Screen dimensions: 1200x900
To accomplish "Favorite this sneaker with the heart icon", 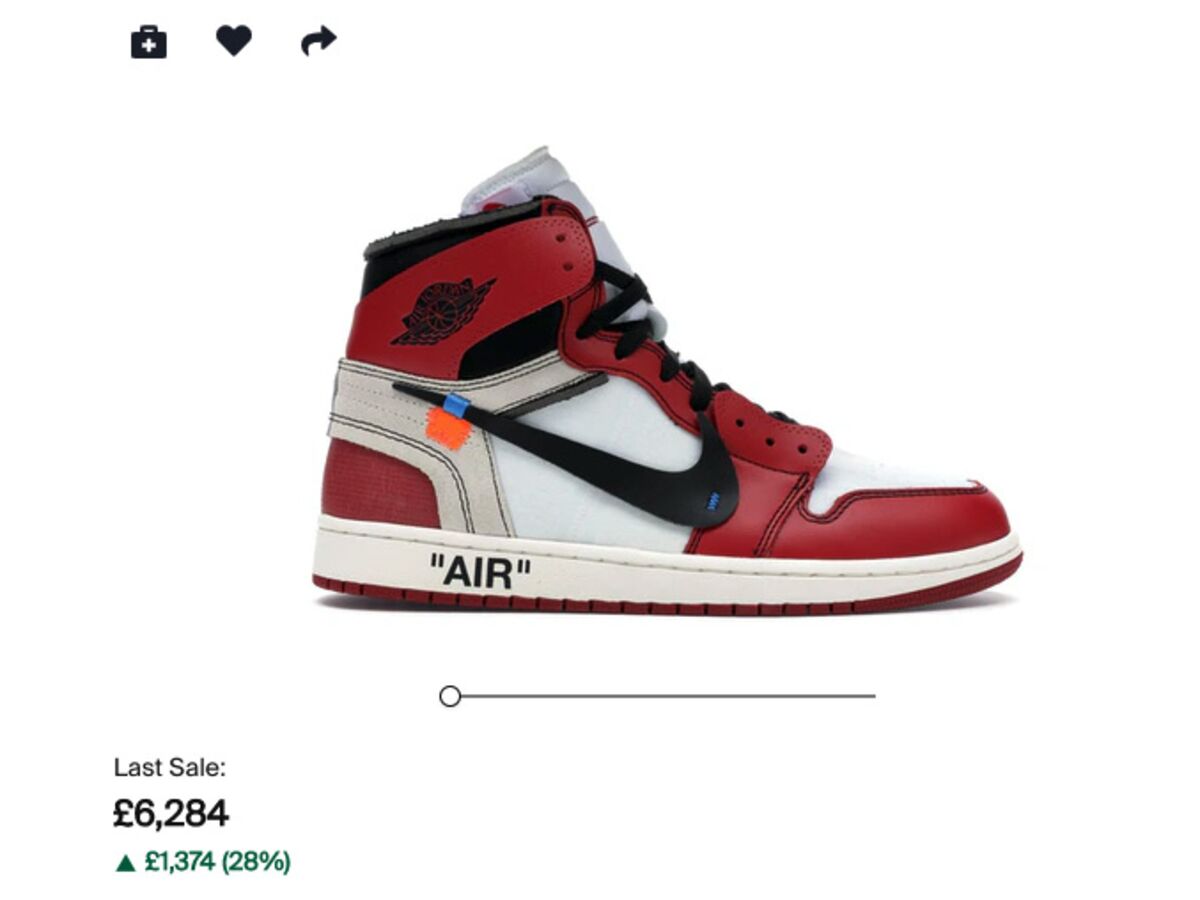I will coord(234,41).
